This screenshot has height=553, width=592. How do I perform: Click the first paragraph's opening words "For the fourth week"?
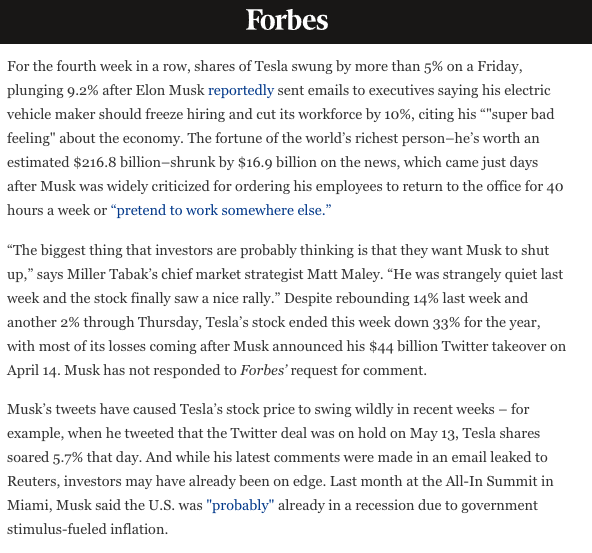click(x=70, y=66)
